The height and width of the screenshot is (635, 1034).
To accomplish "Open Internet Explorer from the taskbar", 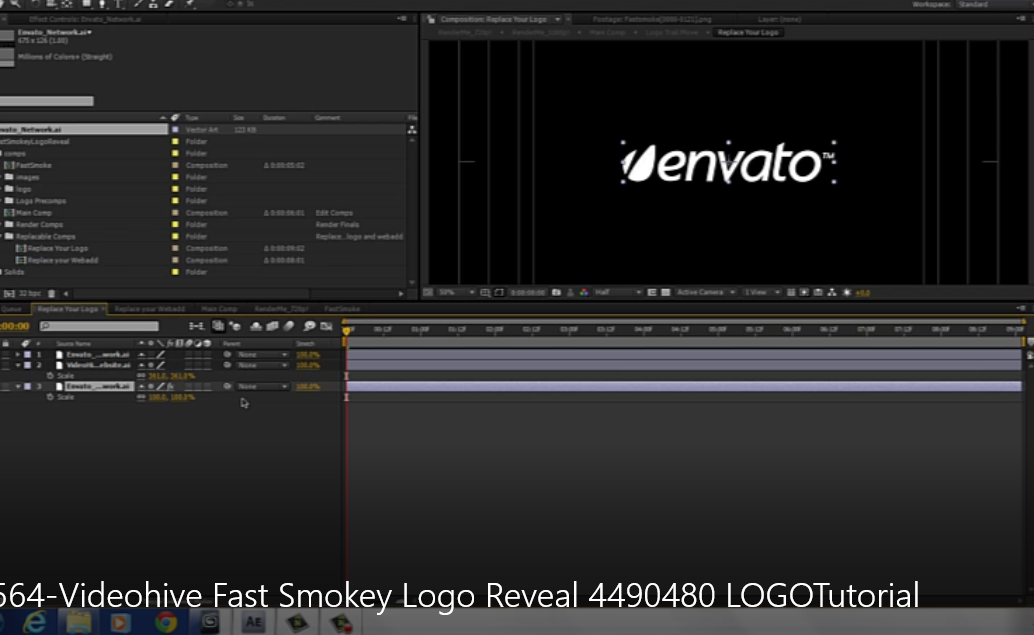I will pyautogui.click(x=34, y=622).
